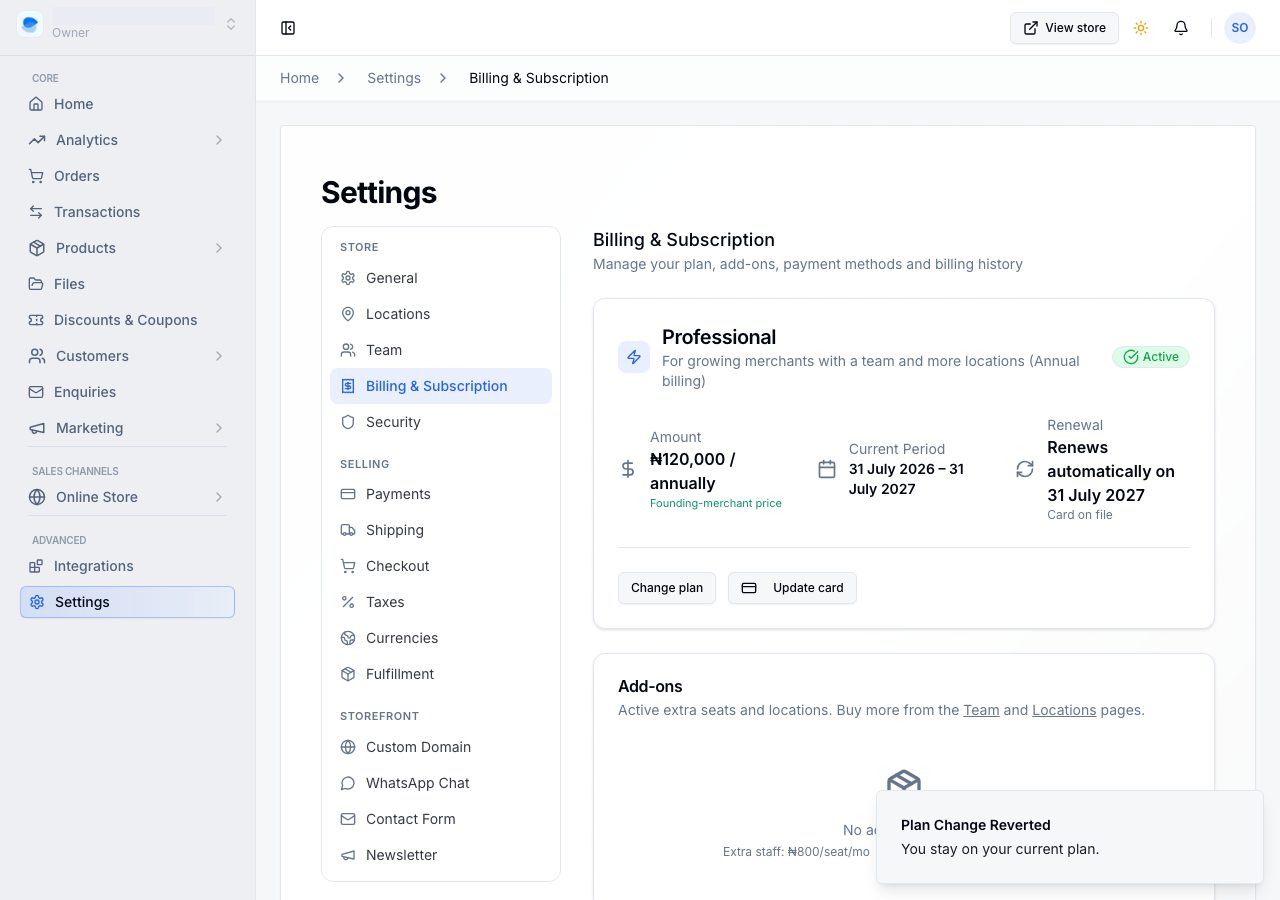Go to Checkout settings
Viewport: 1280px width, 900px height.
pyautogui.click(x=441, y=566)
